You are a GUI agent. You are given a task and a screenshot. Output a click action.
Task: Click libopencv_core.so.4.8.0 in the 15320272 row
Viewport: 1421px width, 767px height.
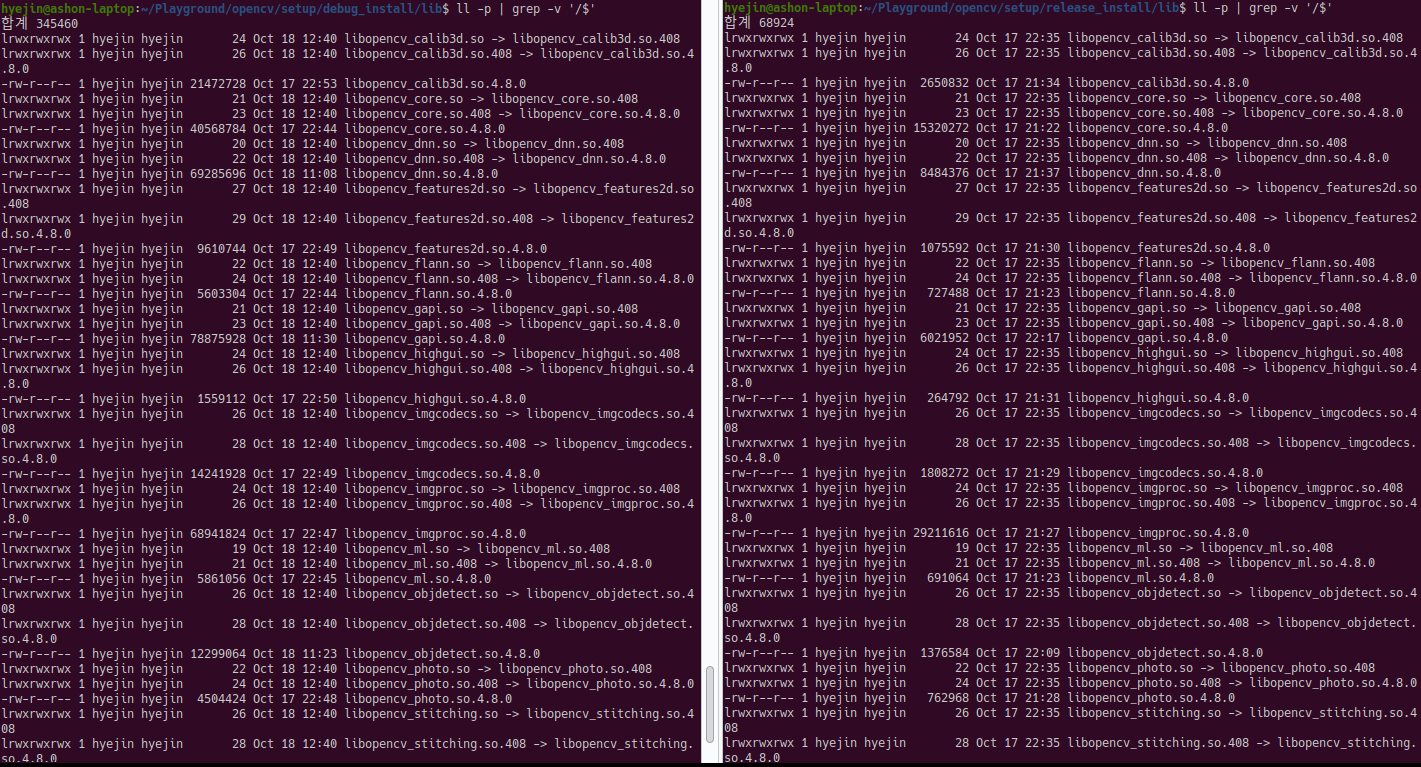[1147, 128]
